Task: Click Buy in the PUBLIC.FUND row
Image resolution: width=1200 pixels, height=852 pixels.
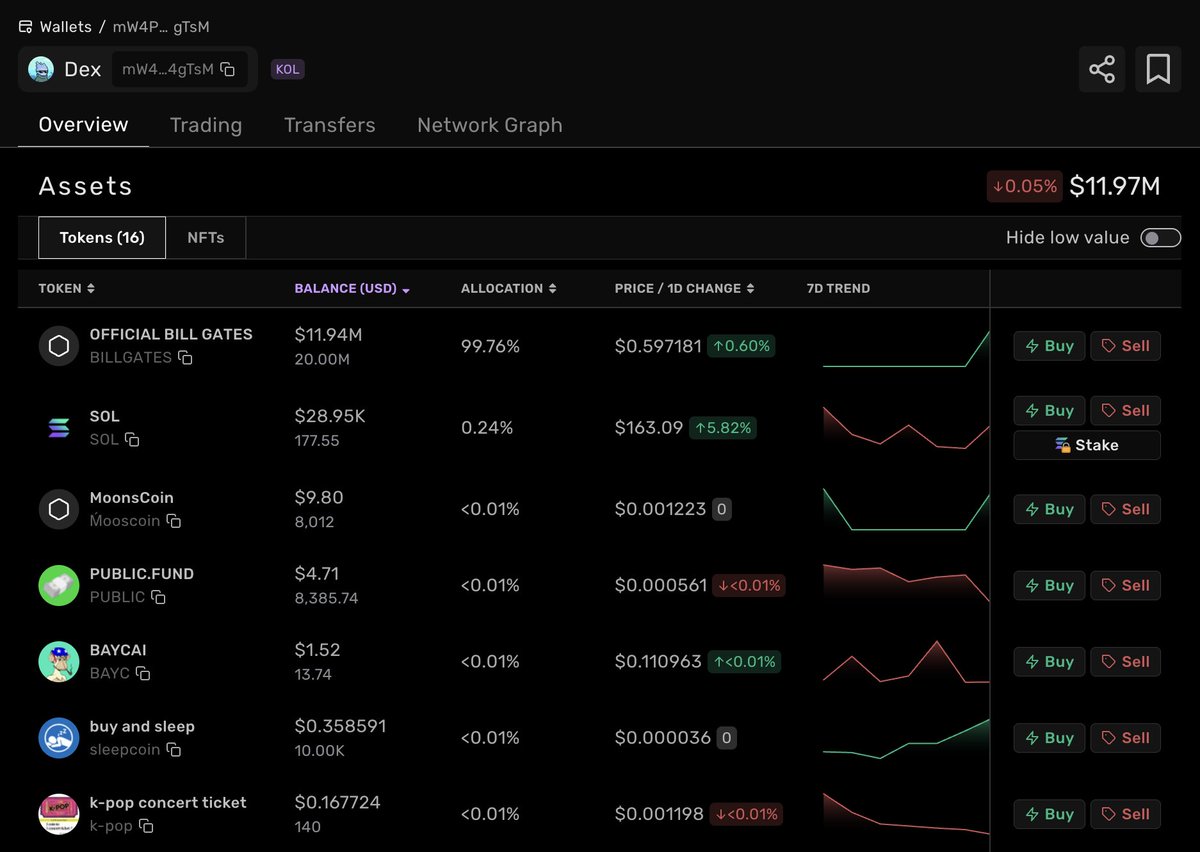Action: [1049, 585]
